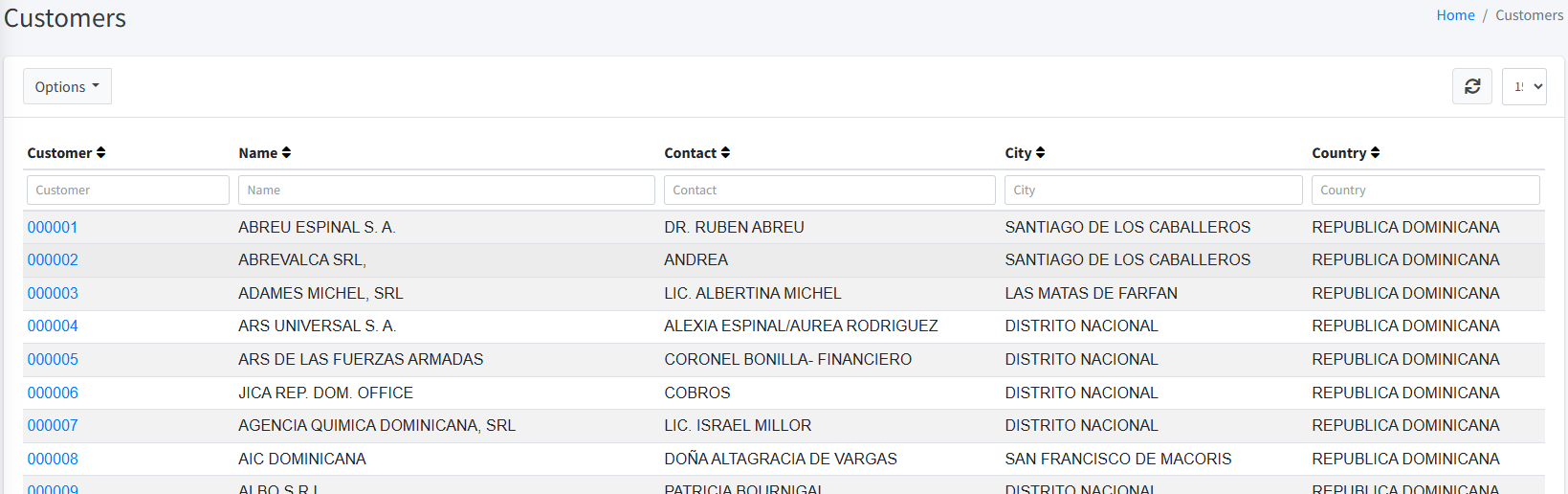1568x494 pixels.
Task: Select customer 000008 link
Action: pos(53,460)
